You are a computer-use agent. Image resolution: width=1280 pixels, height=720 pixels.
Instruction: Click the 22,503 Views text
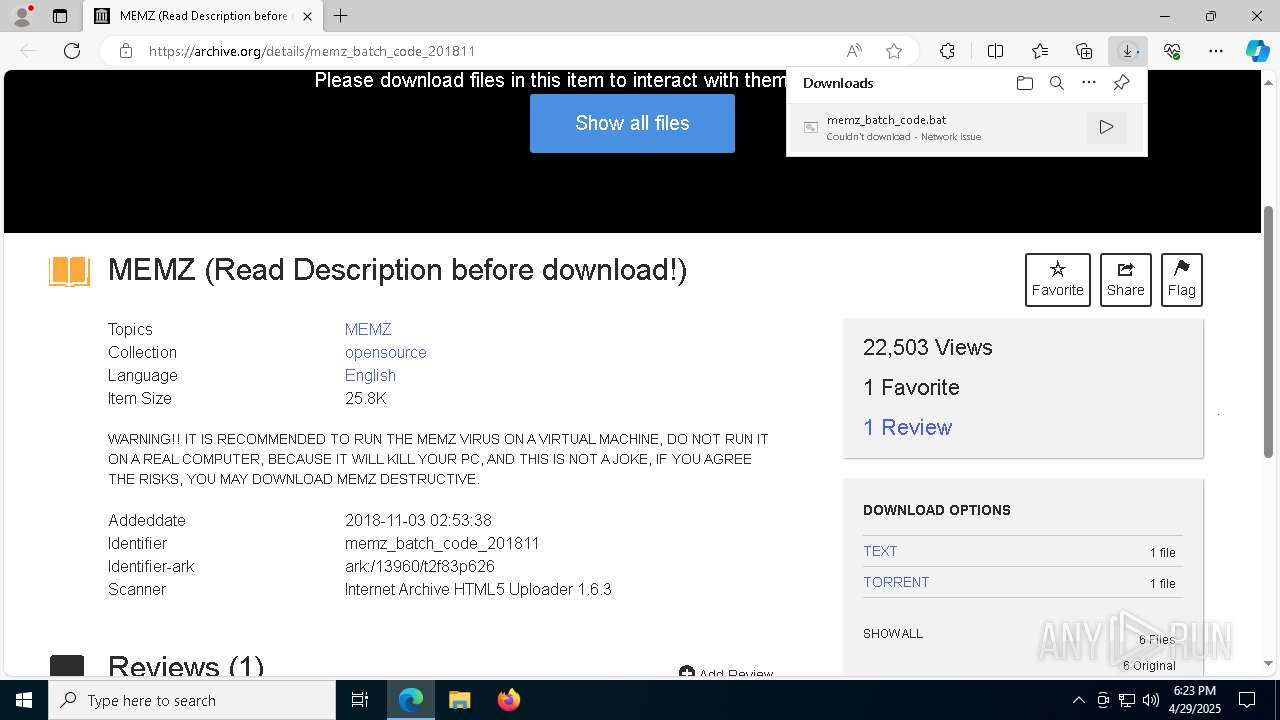(x=928, y=347)
